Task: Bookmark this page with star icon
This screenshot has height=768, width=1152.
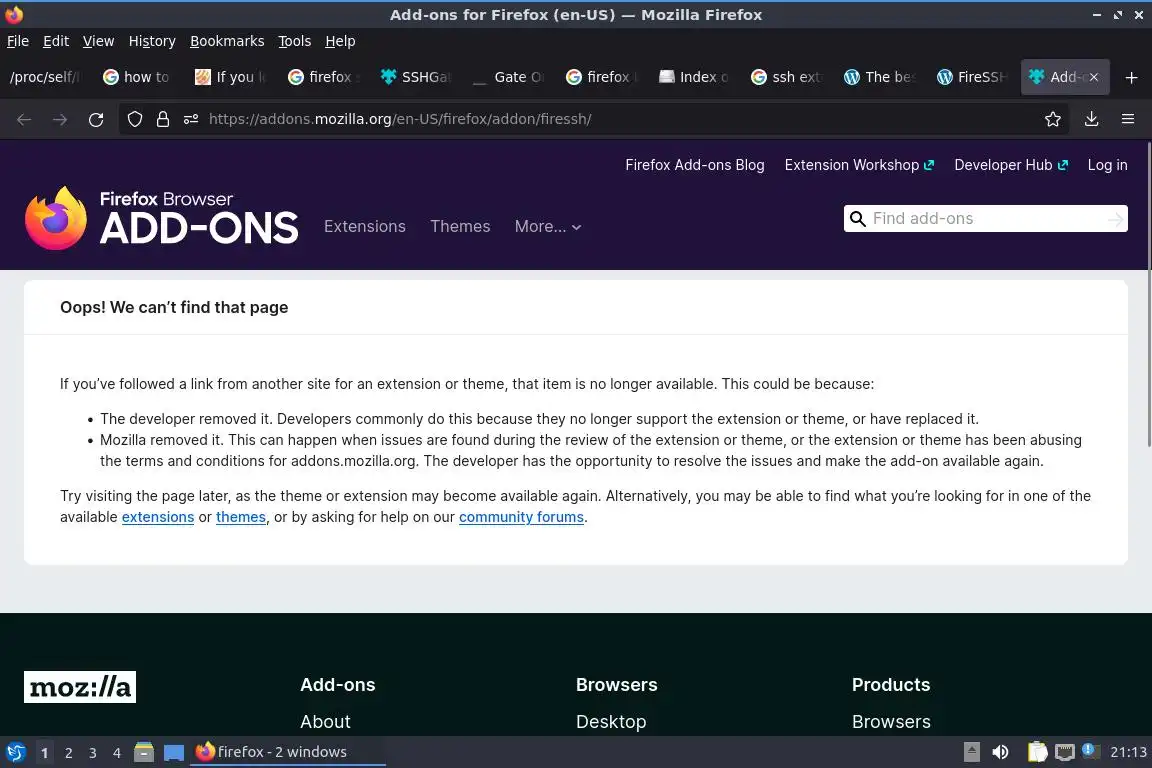Action: [1053, 119]
